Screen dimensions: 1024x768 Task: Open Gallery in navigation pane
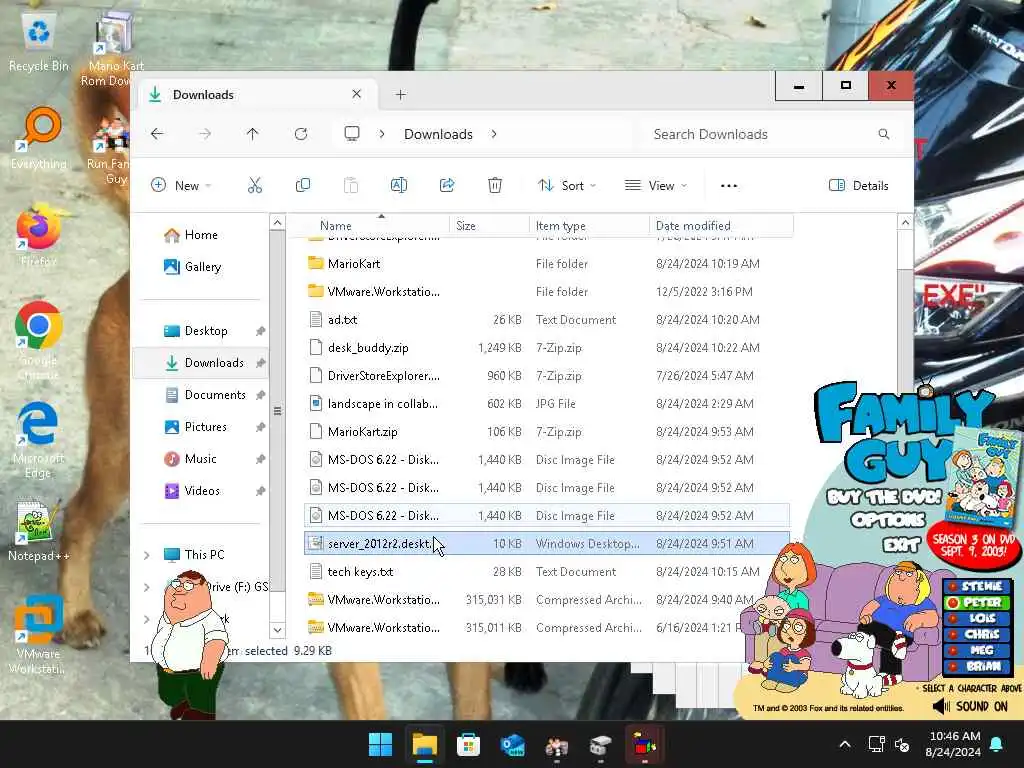point(200,266)
